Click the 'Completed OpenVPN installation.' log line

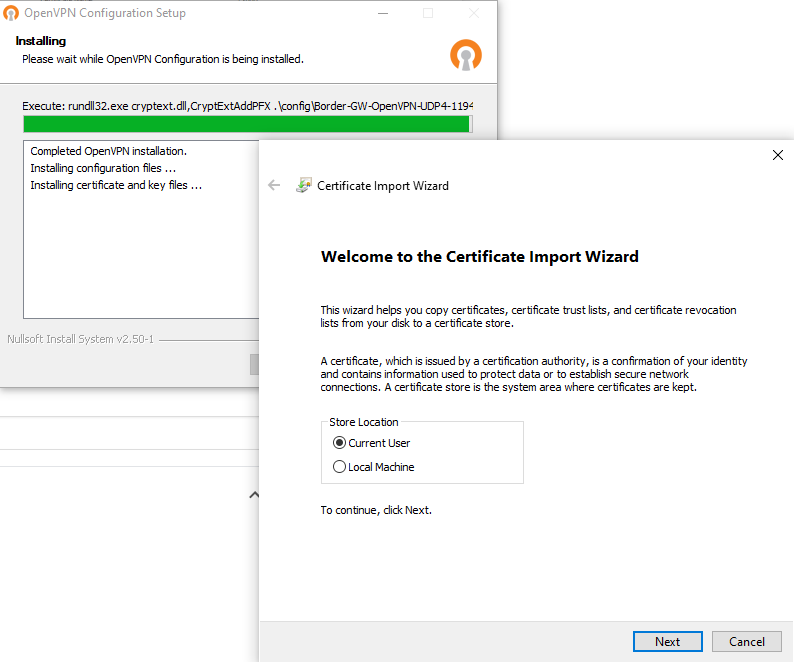point(108,151)
